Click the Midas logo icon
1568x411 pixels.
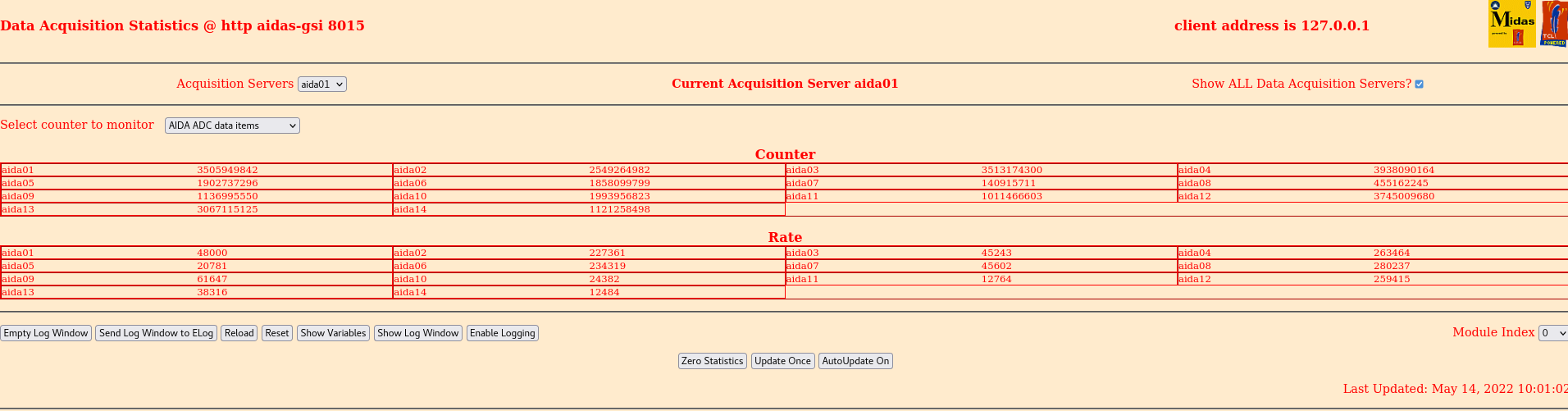1512,24
